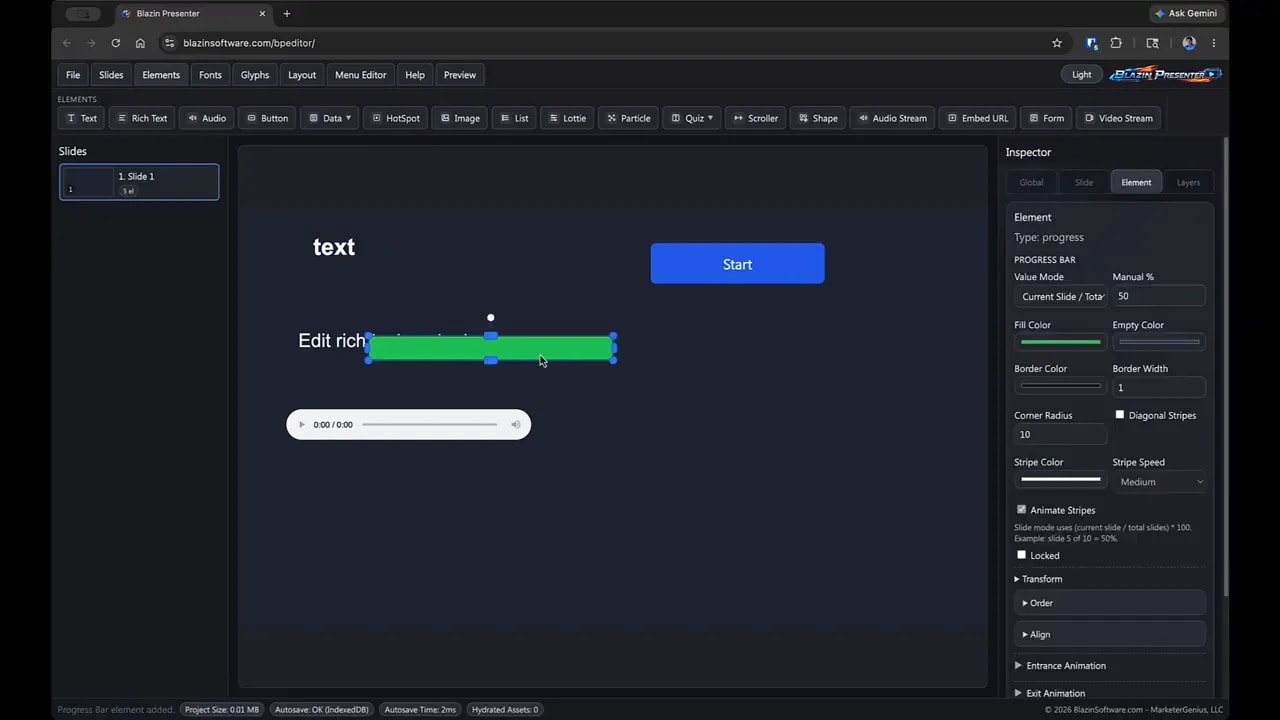Screen dimensions: 1280x720
Task: Open the Layout menu
Action: 302,75
